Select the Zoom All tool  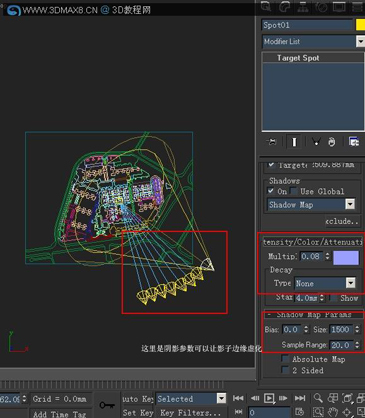[x=333, y=398]
